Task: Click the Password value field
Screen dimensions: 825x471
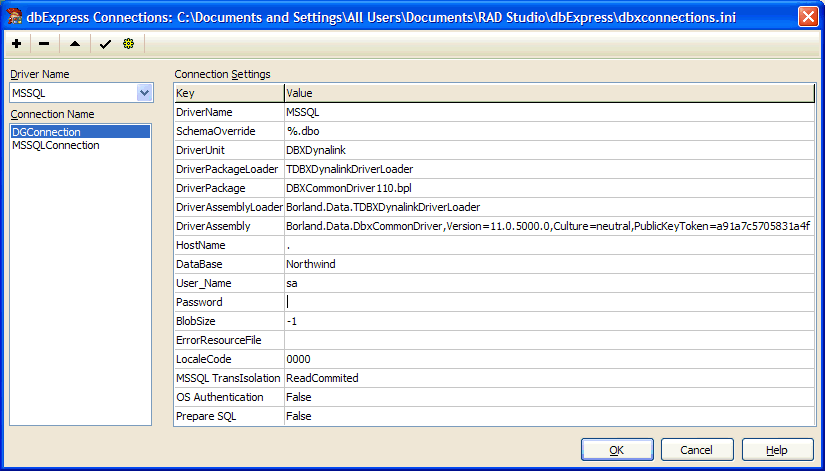Action: tap(549, 302)
